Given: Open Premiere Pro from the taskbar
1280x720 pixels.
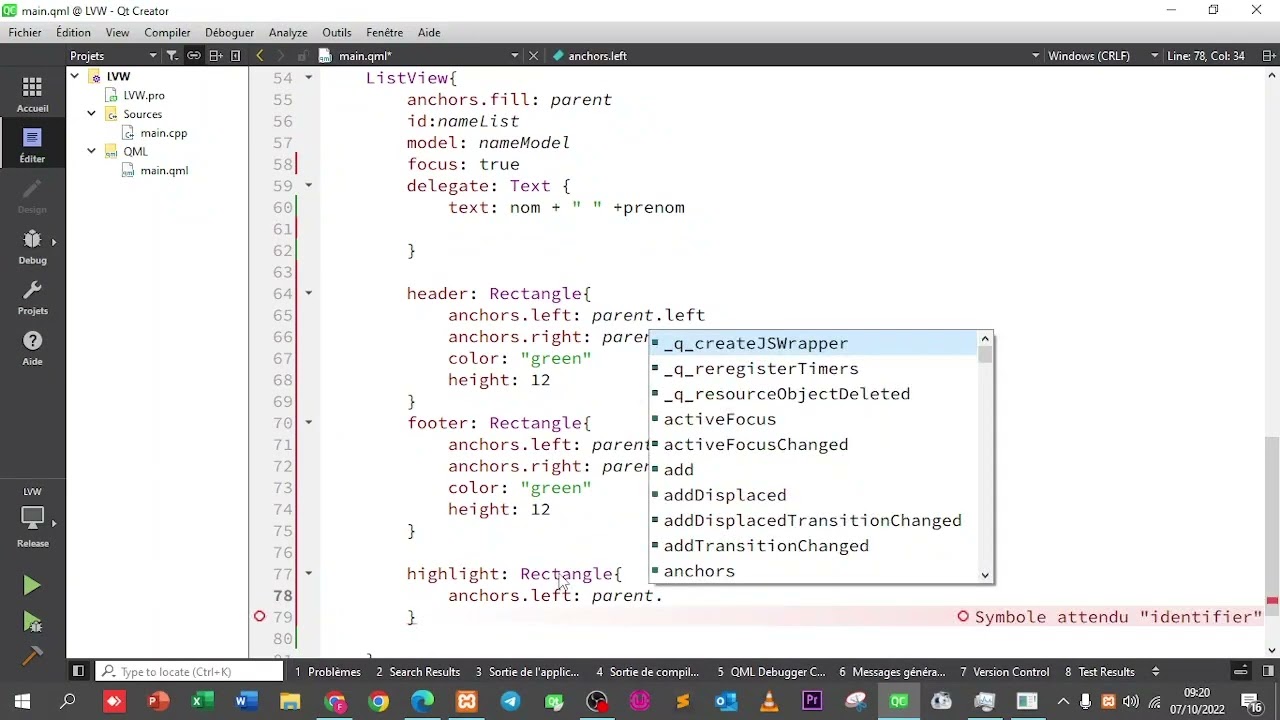Looking at the screenshot, I should tap(812, 702).
